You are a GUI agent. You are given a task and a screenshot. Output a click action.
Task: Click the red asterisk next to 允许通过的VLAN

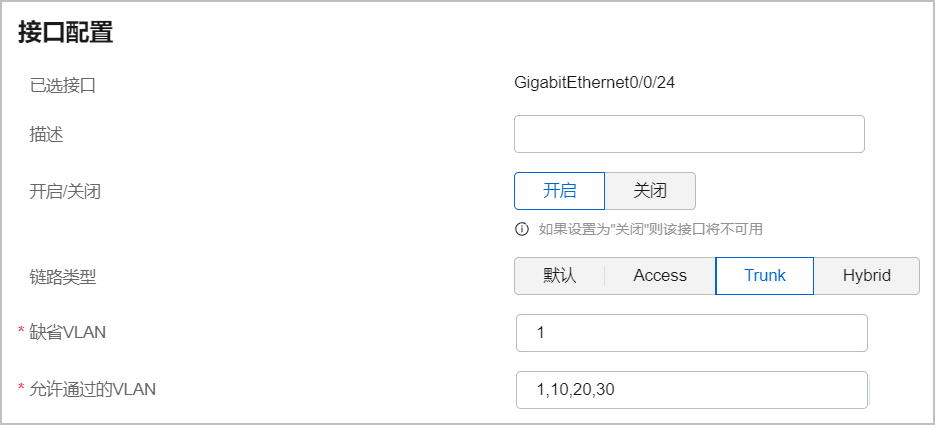pos(21,388)
